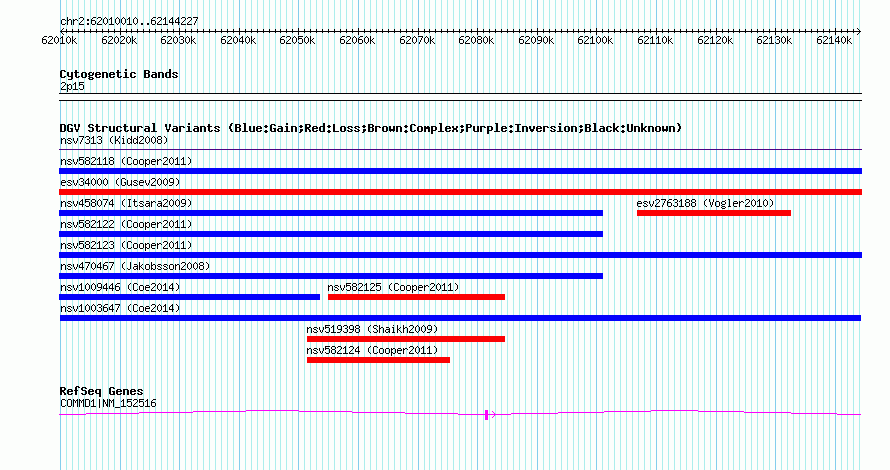Select the nsv582123 (Cooper2011) blue bar
Viewport: 890px width, 470px height.
point(460,255)
